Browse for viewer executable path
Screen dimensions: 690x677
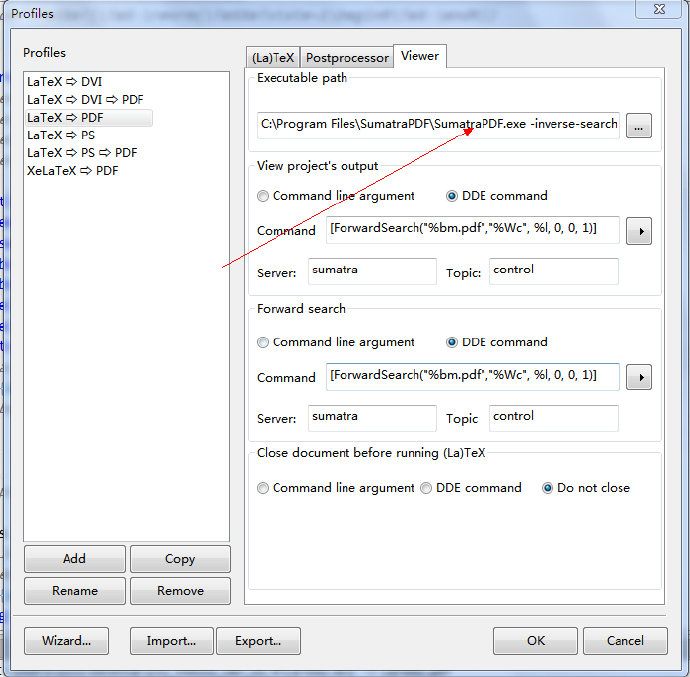(x=639, y=125)
